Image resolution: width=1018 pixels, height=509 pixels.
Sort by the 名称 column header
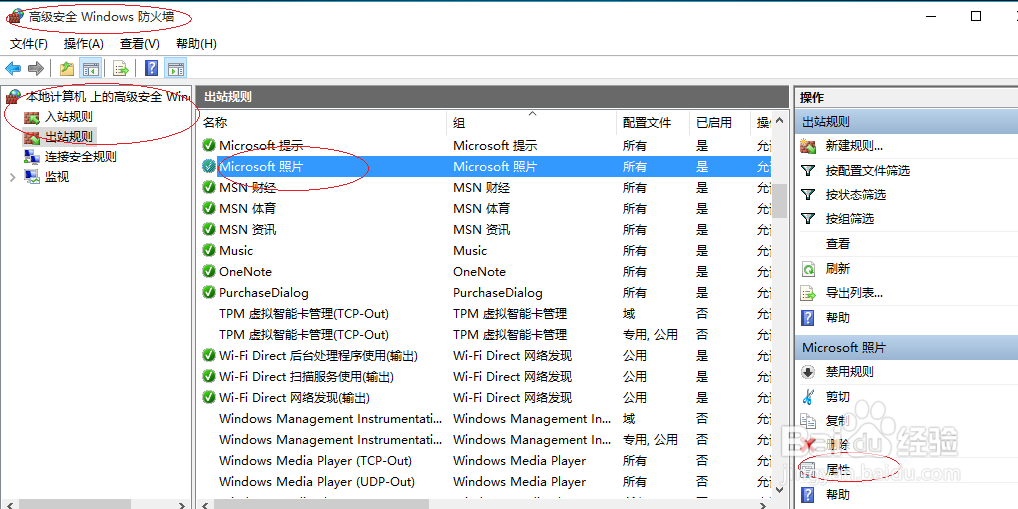coord(321,122)
